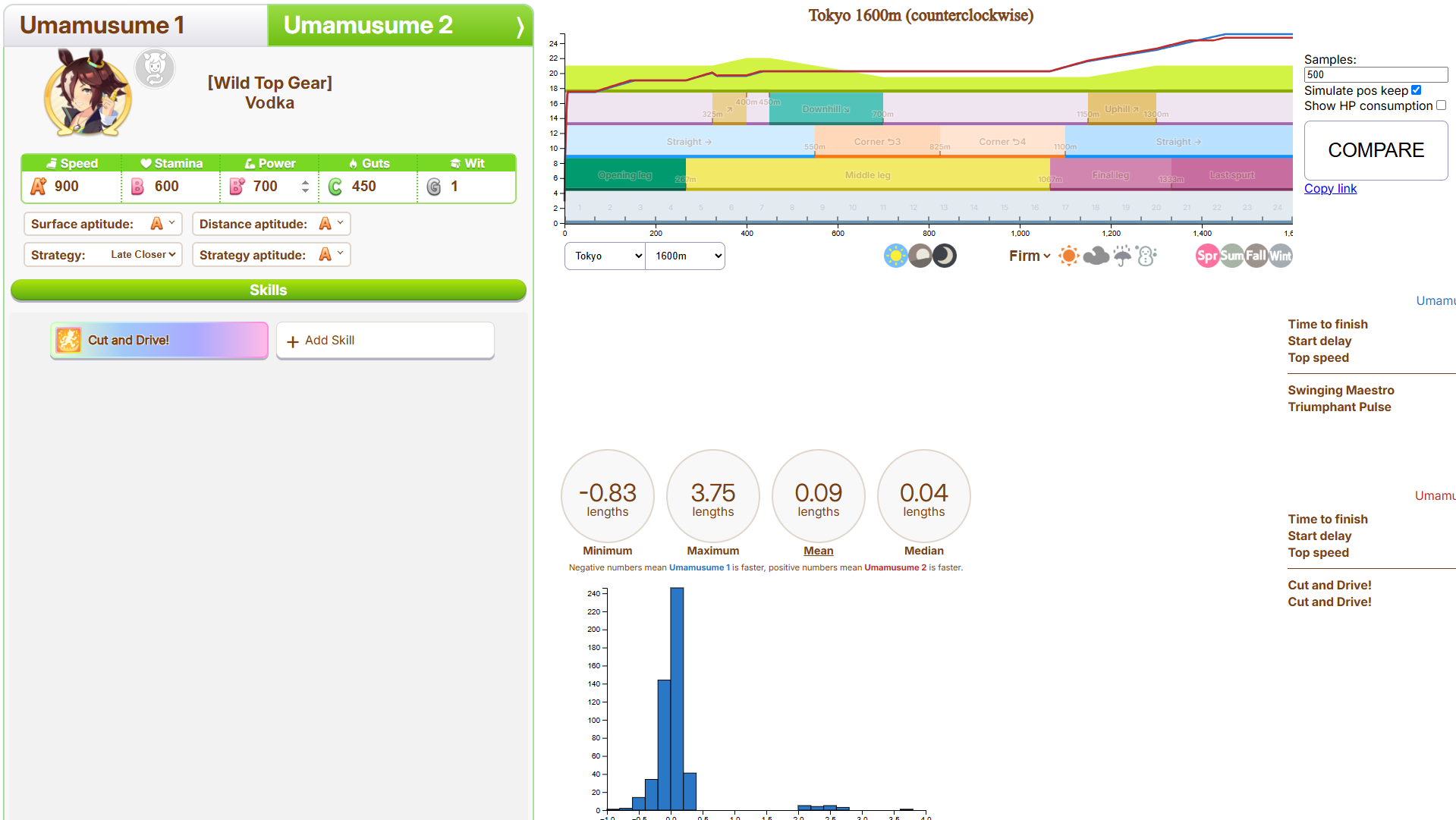
Task: Click the Last spurt phase segment
Action: coord(1231,174)
